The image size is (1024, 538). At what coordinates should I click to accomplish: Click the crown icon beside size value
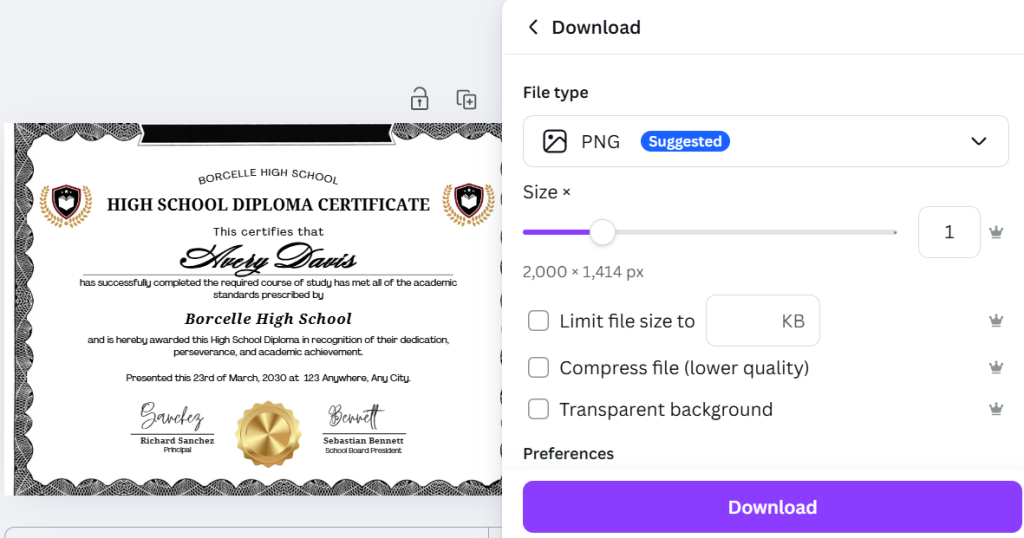(995, 232)
